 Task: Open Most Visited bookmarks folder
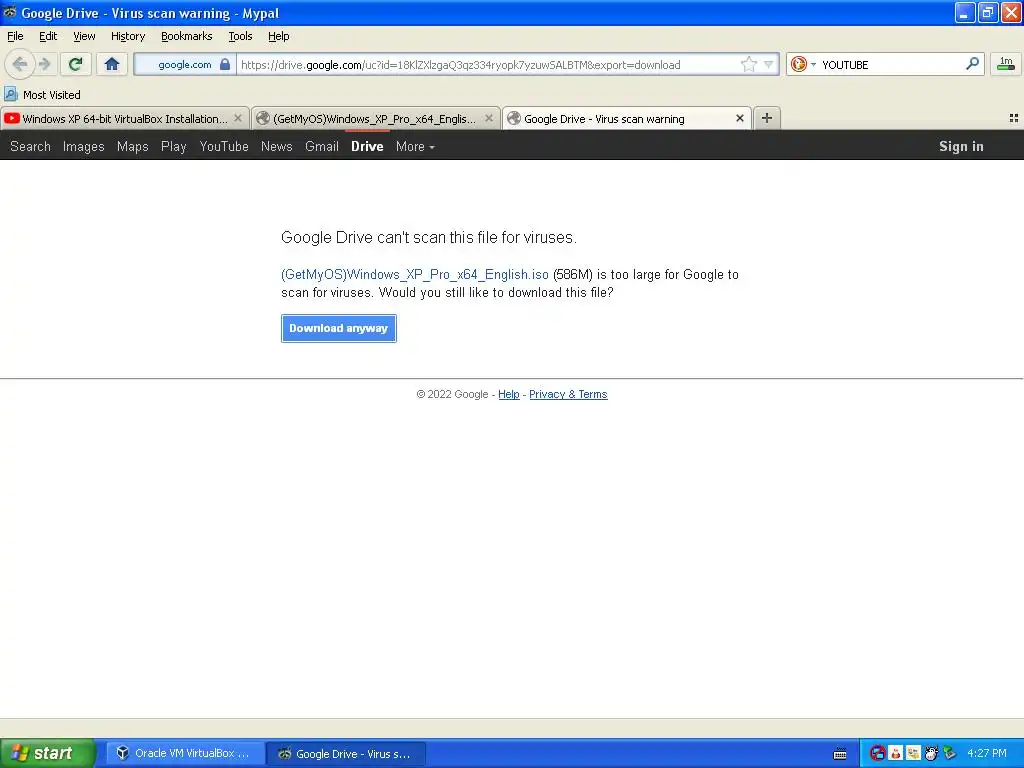[42, 95]
